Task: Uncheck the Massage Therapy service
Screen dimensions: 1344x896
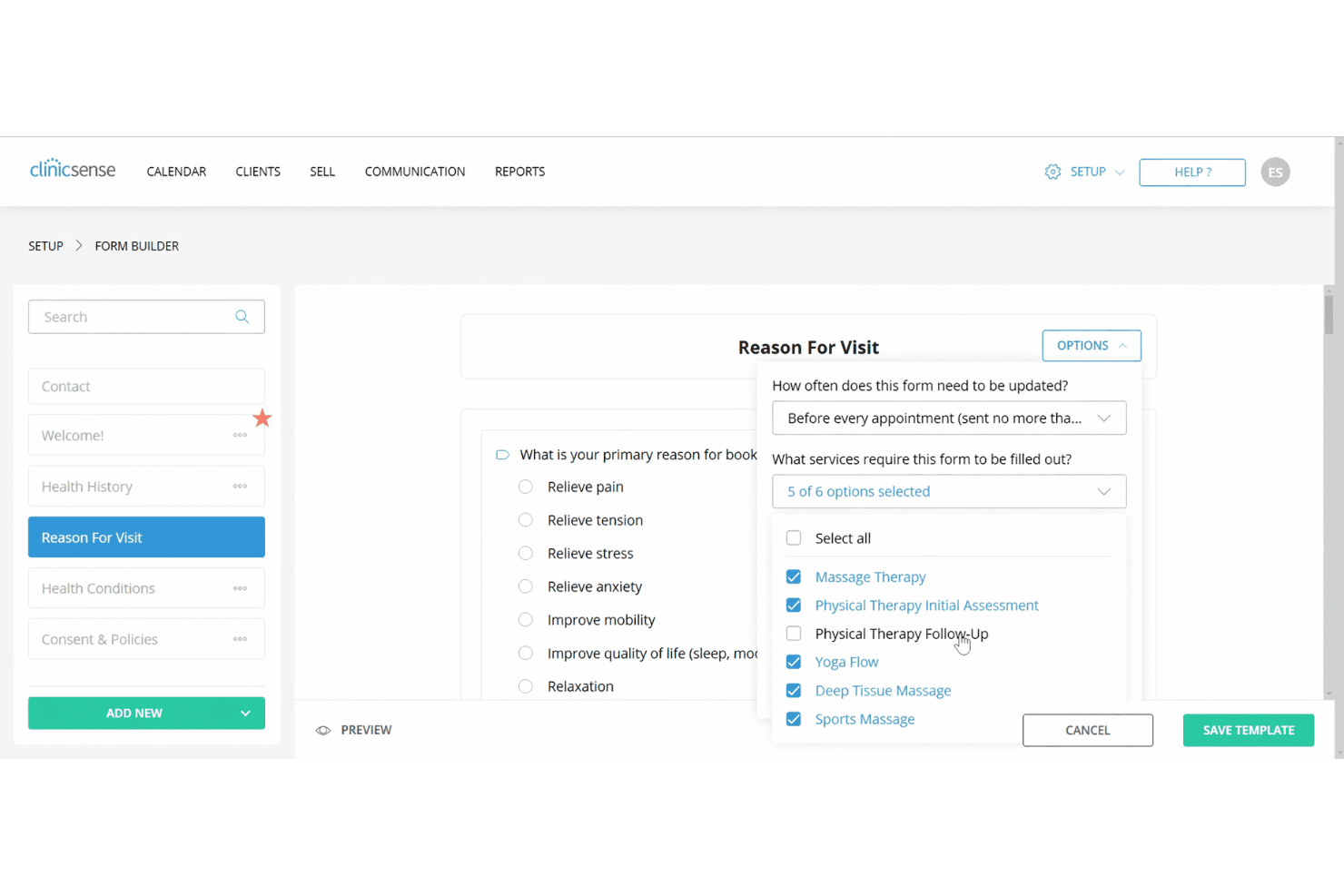Action: point(794,576)
